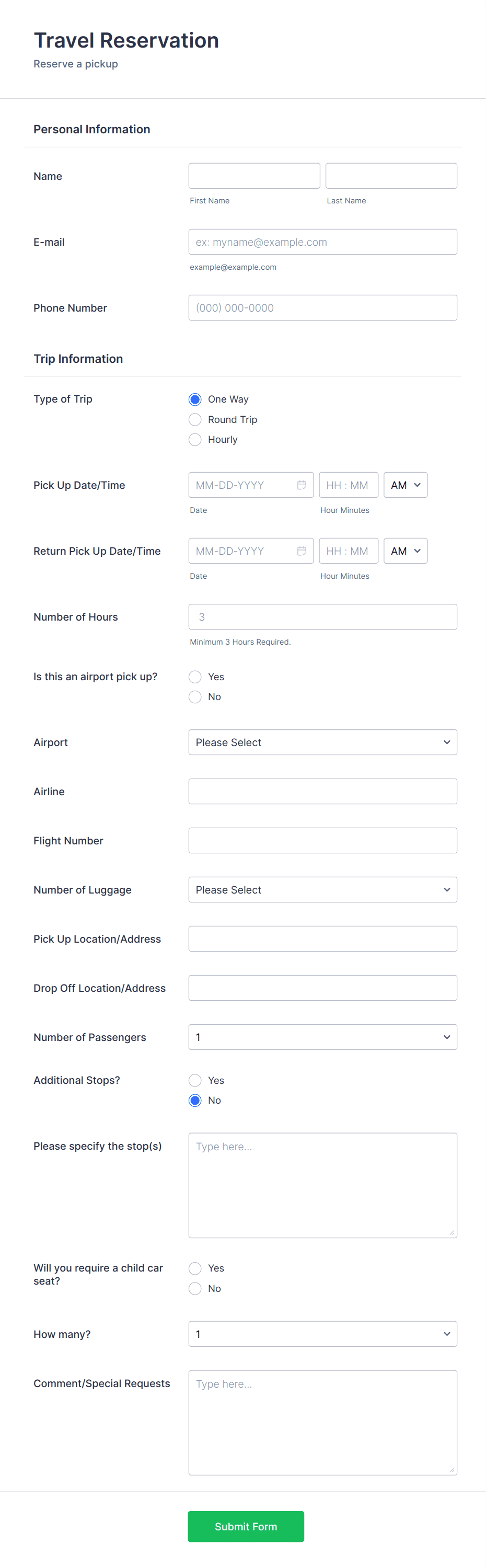Open the Number of Luggage dropdown
The width and height of the screenshot is (486, 1568).
click(x=322, y=889)
